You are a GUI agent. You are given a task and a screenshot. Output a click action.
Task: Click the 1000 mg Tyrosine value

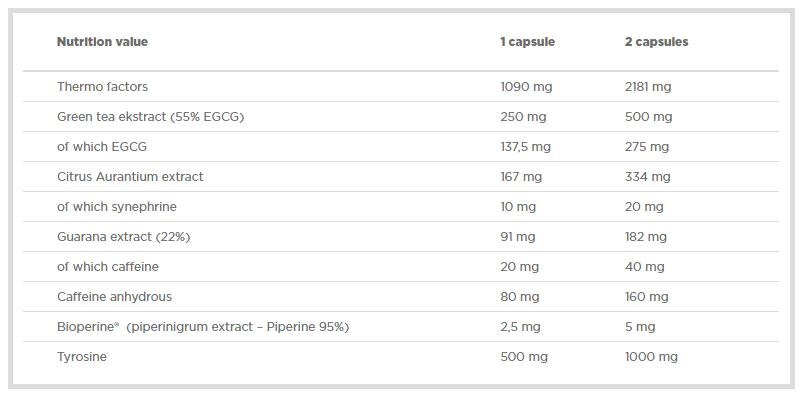[651, 357]
